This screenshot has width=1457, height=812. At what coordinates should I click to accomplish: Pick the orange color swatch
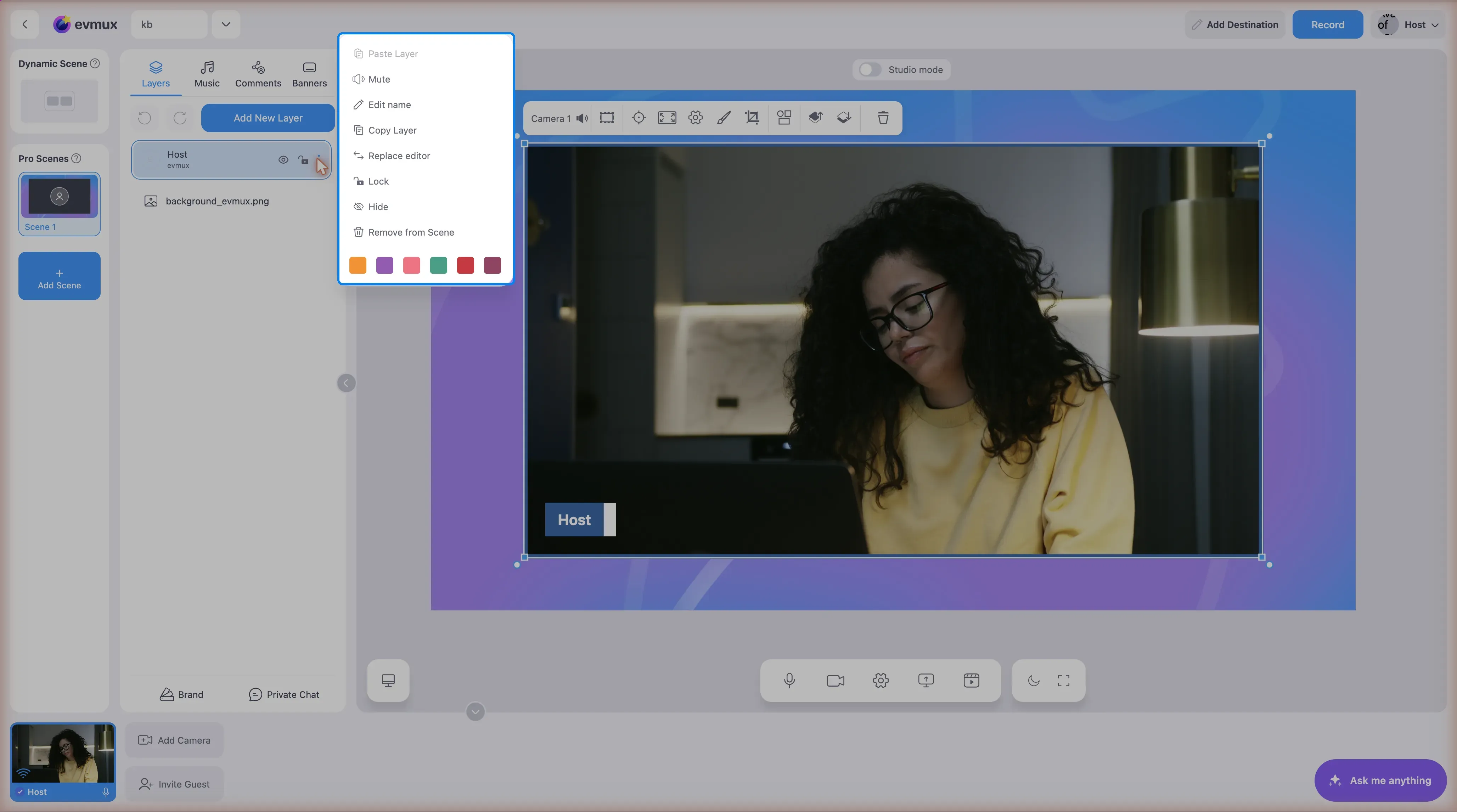358,265
